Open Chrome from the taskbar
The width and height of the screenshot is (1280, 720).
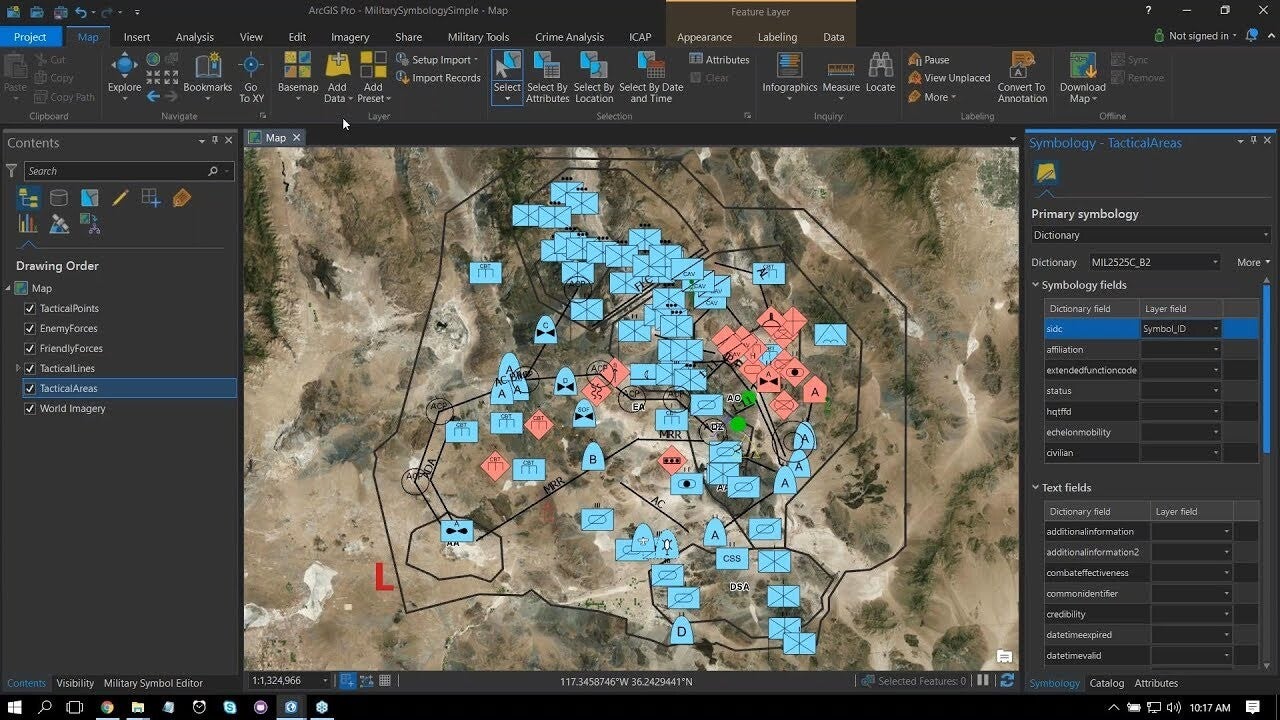point(106,707)
